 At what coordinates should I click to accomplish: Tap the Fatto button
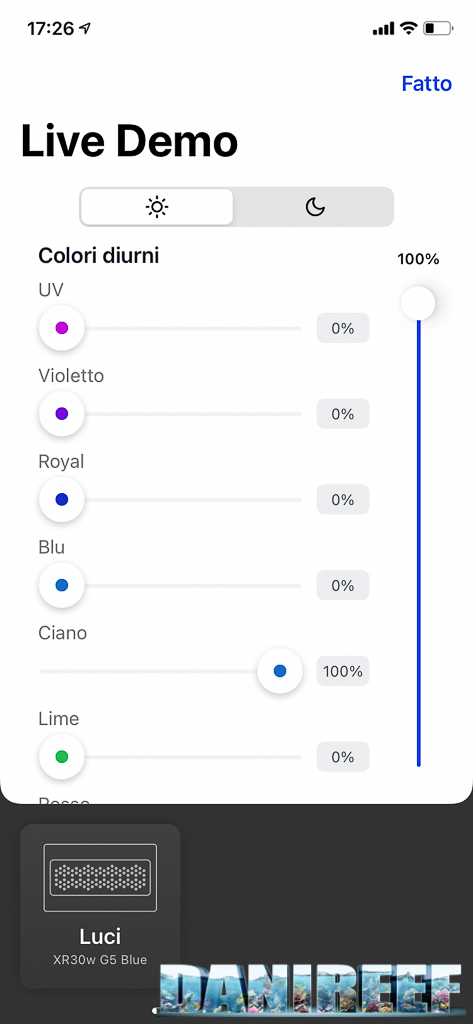(x=427, y=84)
